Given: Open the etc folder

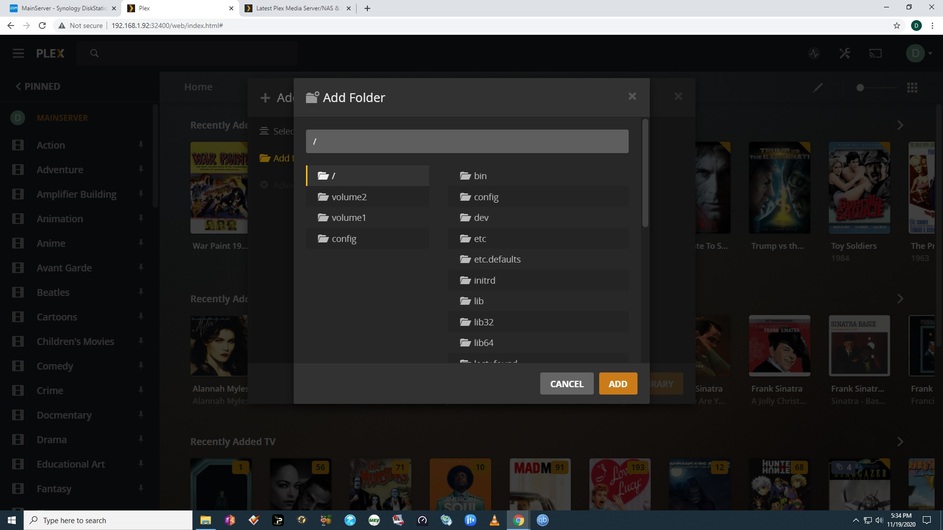Looking at the screenshot, I should point(538,238).
